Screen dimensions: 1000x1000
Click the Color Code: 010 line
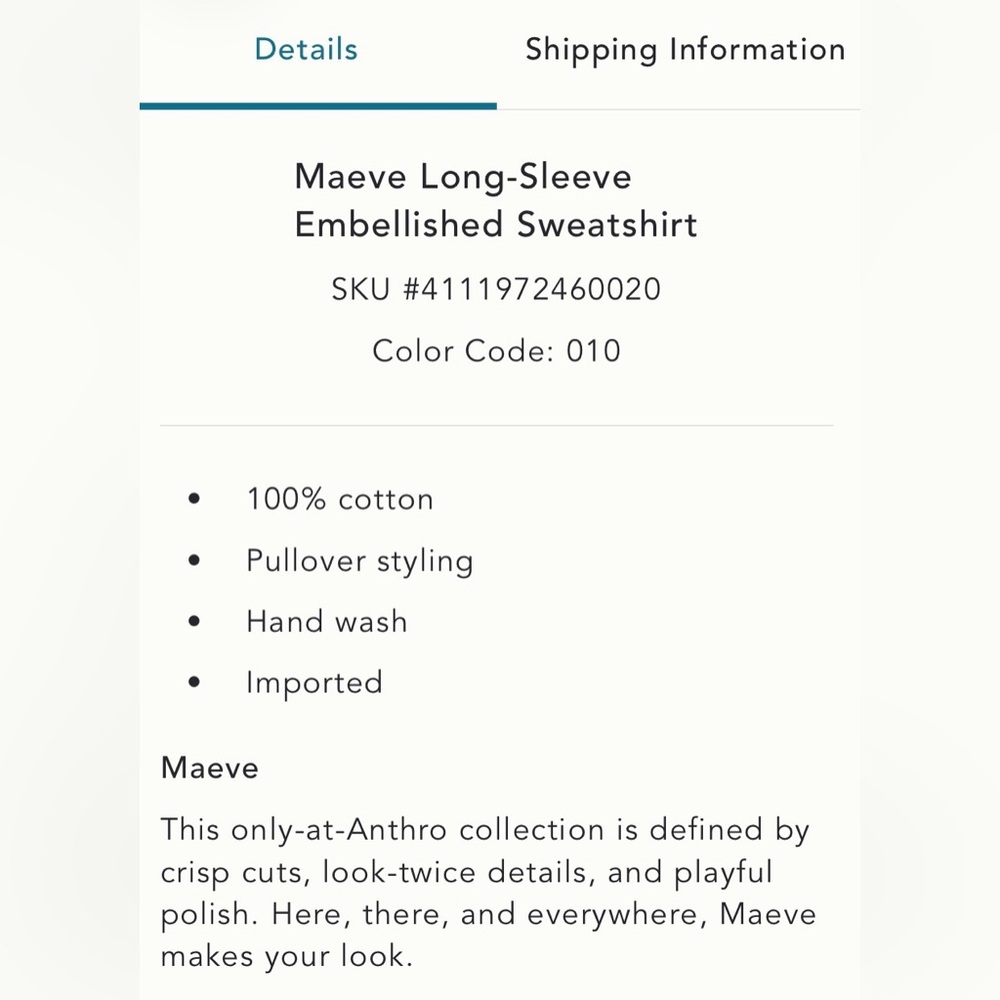(496, 351)
